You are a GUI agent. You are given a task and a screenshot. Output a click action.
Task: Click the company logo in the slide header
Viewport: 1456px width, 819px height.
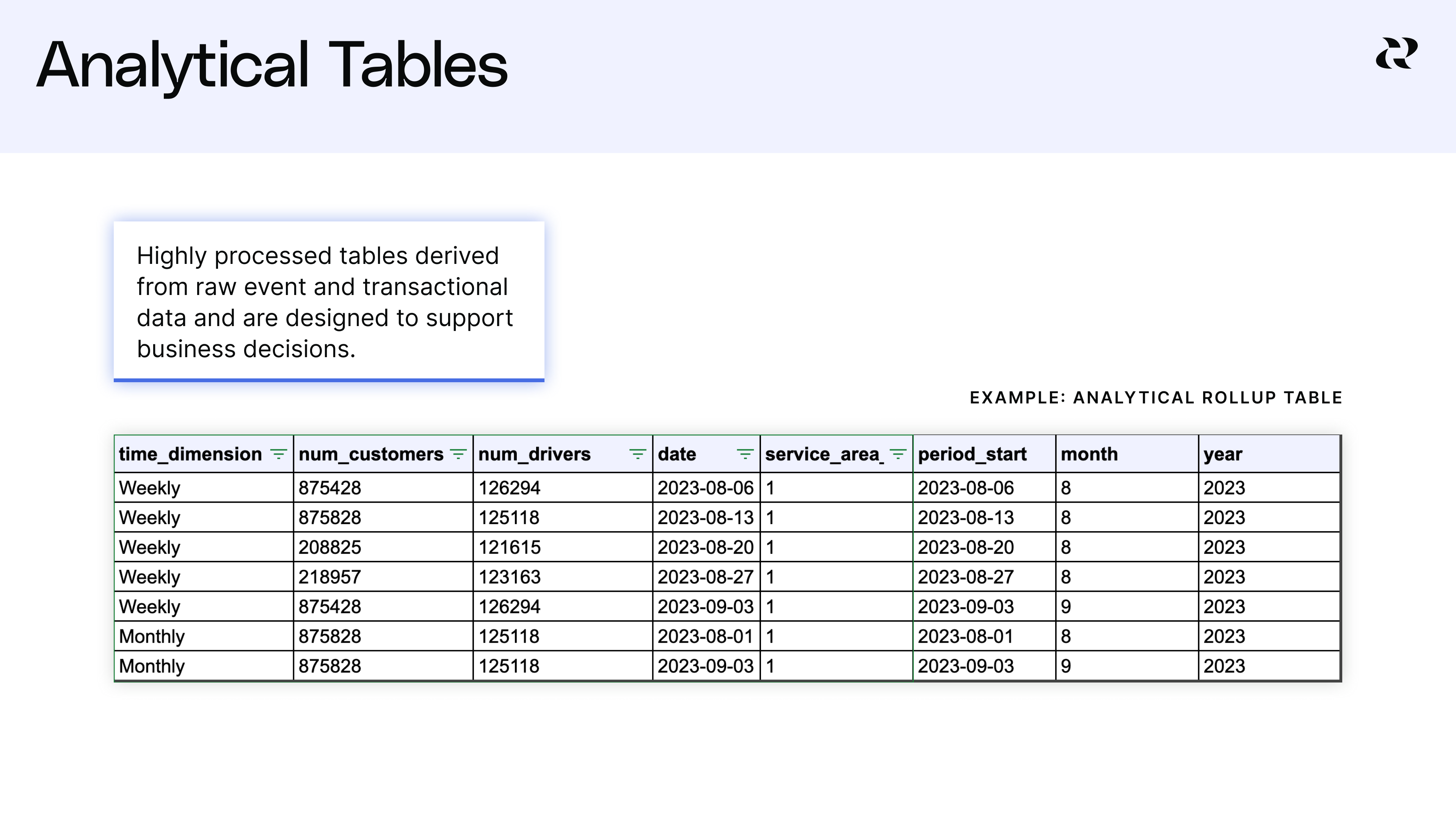(1396, 54)
